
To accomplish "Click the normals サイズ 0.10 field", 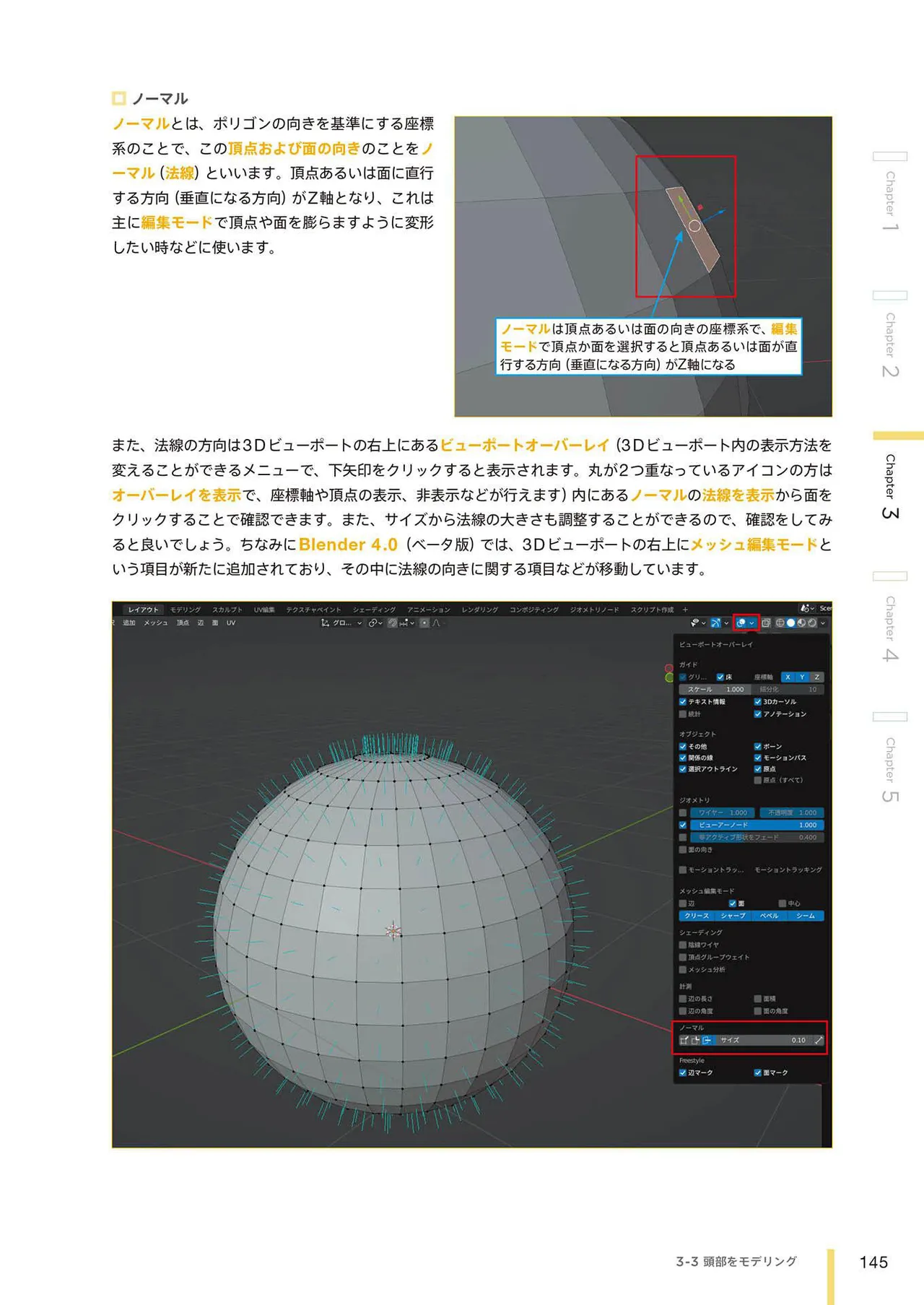I will click(764, 1041).
